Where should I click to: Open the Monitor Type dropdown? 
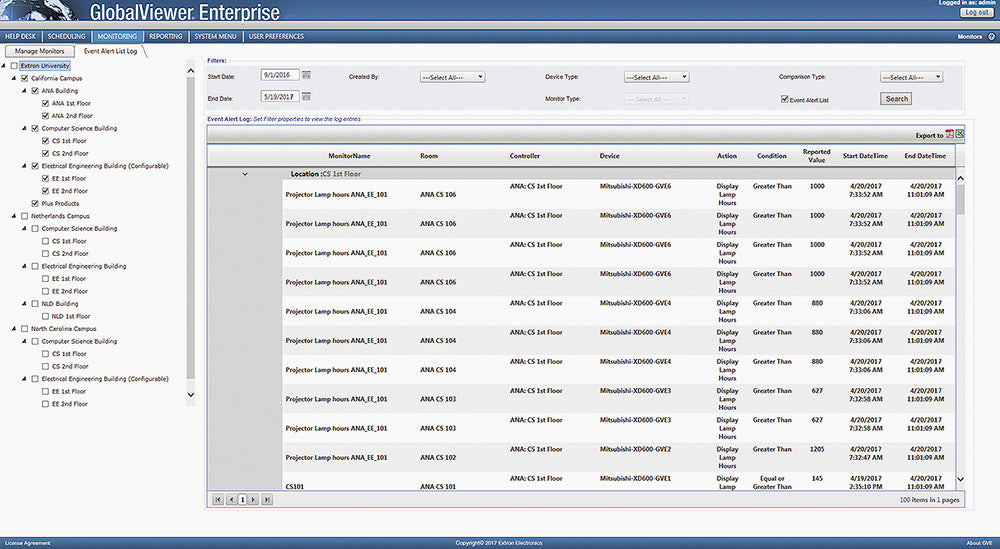pos(656,99)
